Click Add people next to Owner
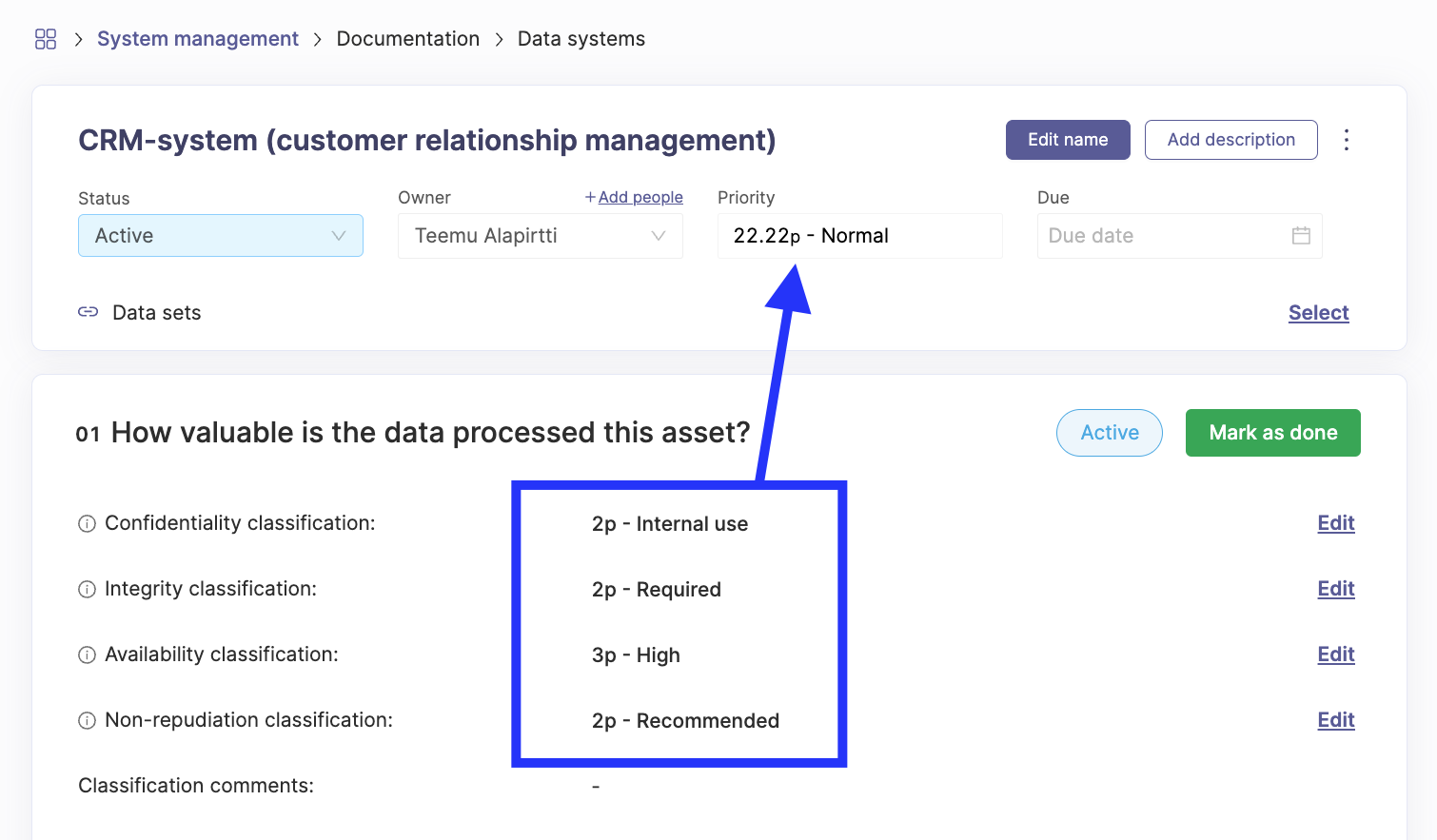The image size is (1437, 840). [634, 197]
